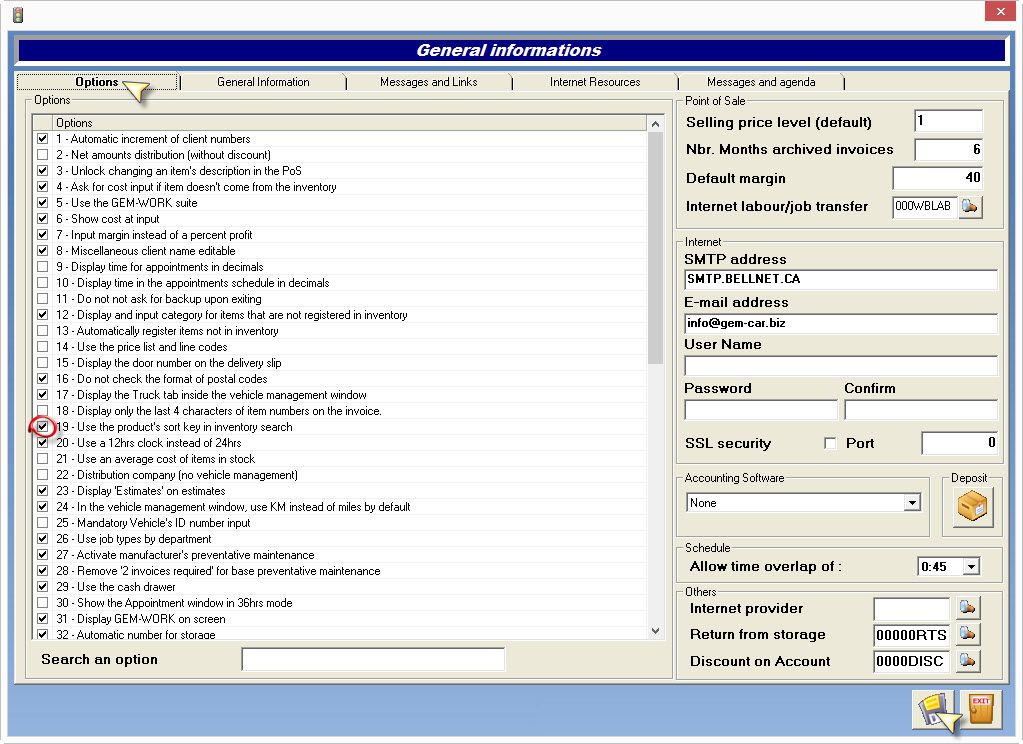Viewport: 1023px width, 744px height.
Task: Select option text '17 - Display the Truck tab inside the vehicle management window'
Action: coord(211,395)
